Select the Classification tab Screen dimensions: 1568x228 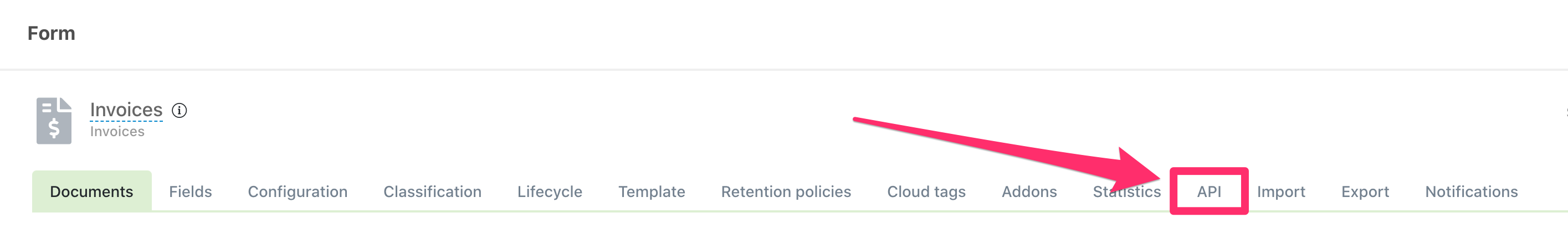432,191
